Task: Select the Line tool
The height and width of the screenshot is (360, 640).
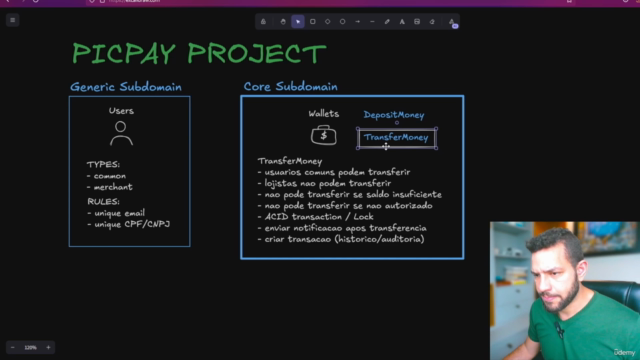Action: (x=372, y=22)
